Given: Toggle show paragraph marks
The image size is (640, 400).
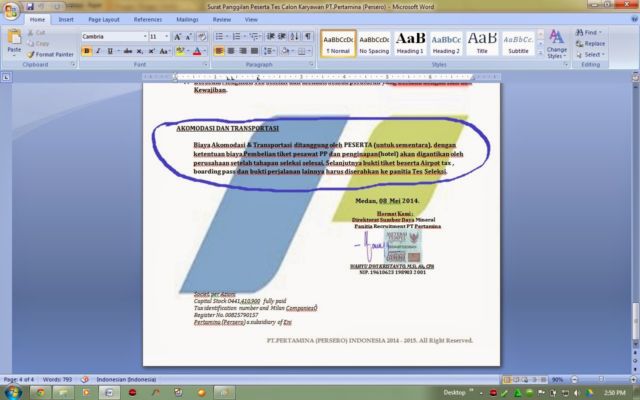Looking at the screenshot, I should pyautogui.click(x=308, y=37).
